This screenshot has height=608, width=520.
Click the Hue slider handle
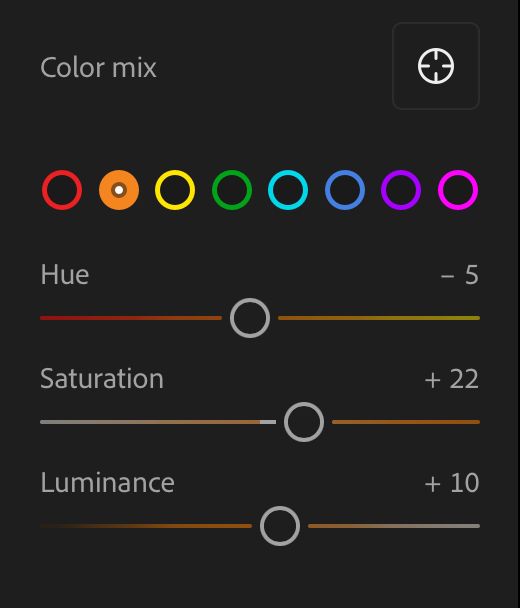pos(250,318)
